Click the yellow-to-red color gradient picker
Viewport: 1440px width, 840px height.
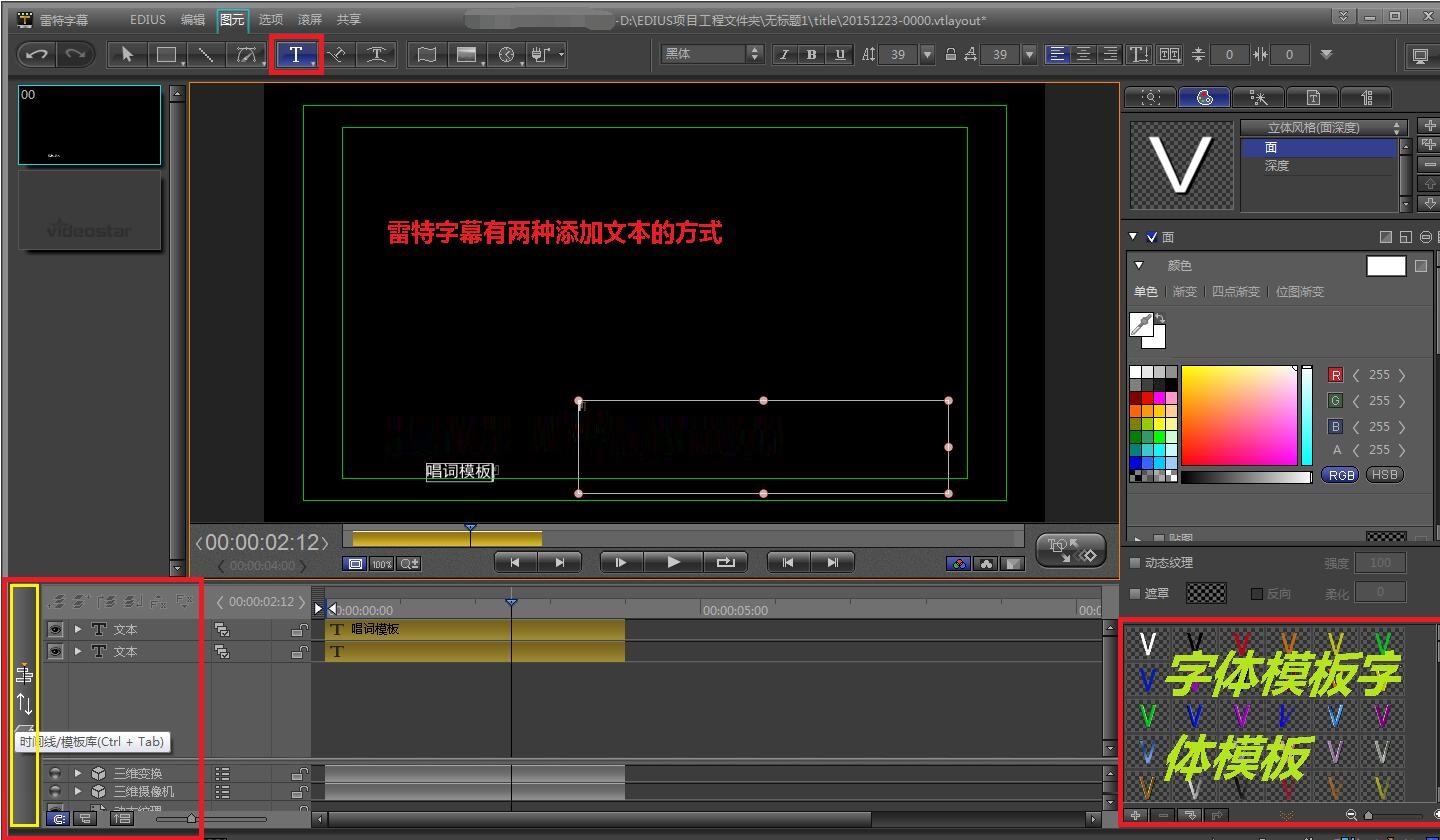click(x=1238, y=415)
